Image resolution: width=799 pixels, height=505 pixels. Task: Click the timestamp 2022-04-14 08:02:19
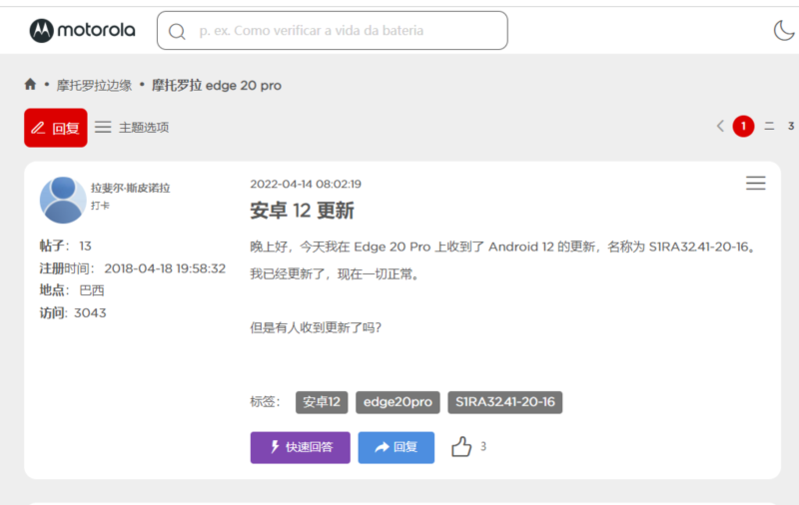point(306,184)
